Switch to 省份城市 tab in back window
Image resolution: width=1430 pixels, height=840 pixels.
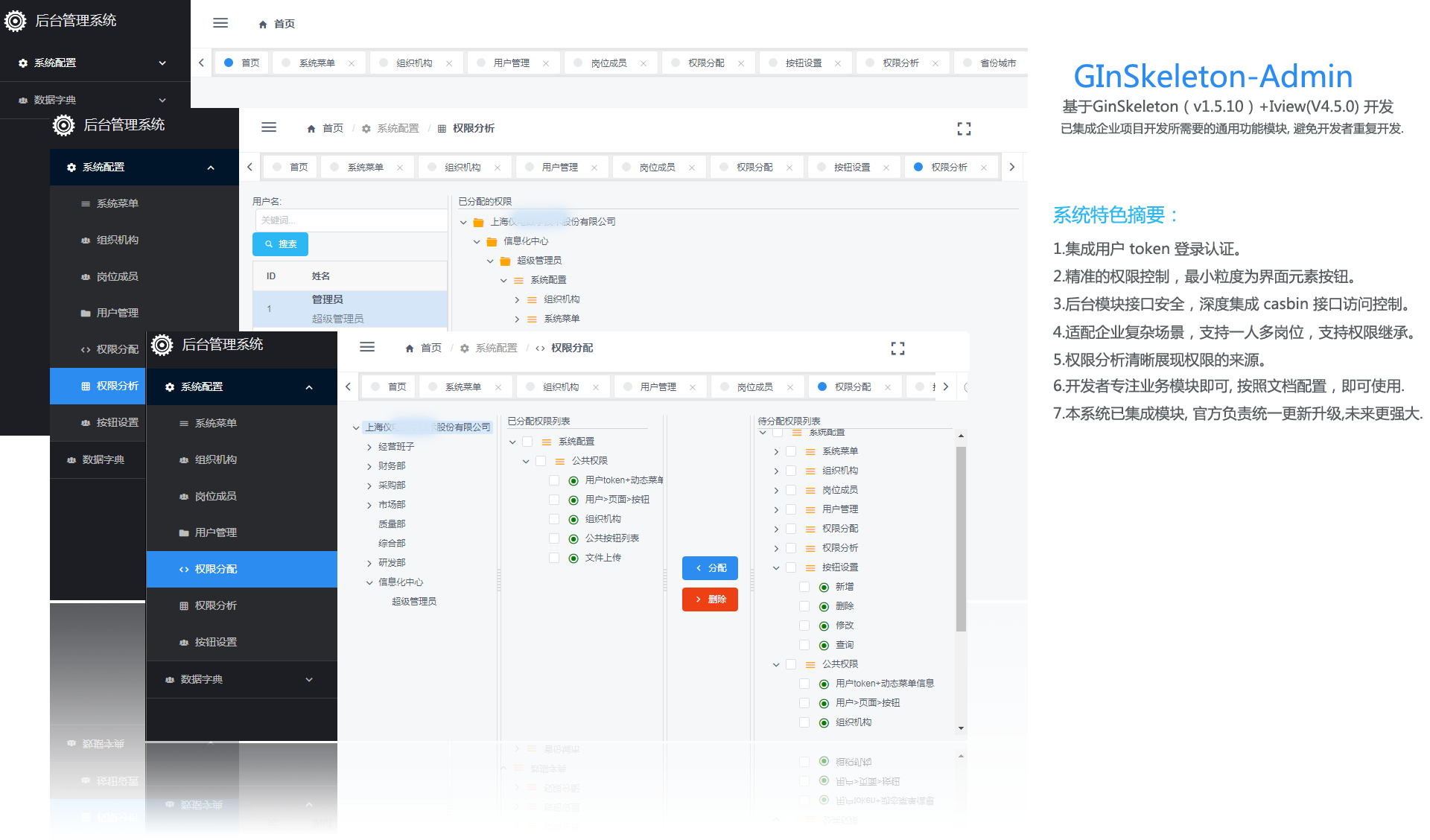tap(991, 63)
